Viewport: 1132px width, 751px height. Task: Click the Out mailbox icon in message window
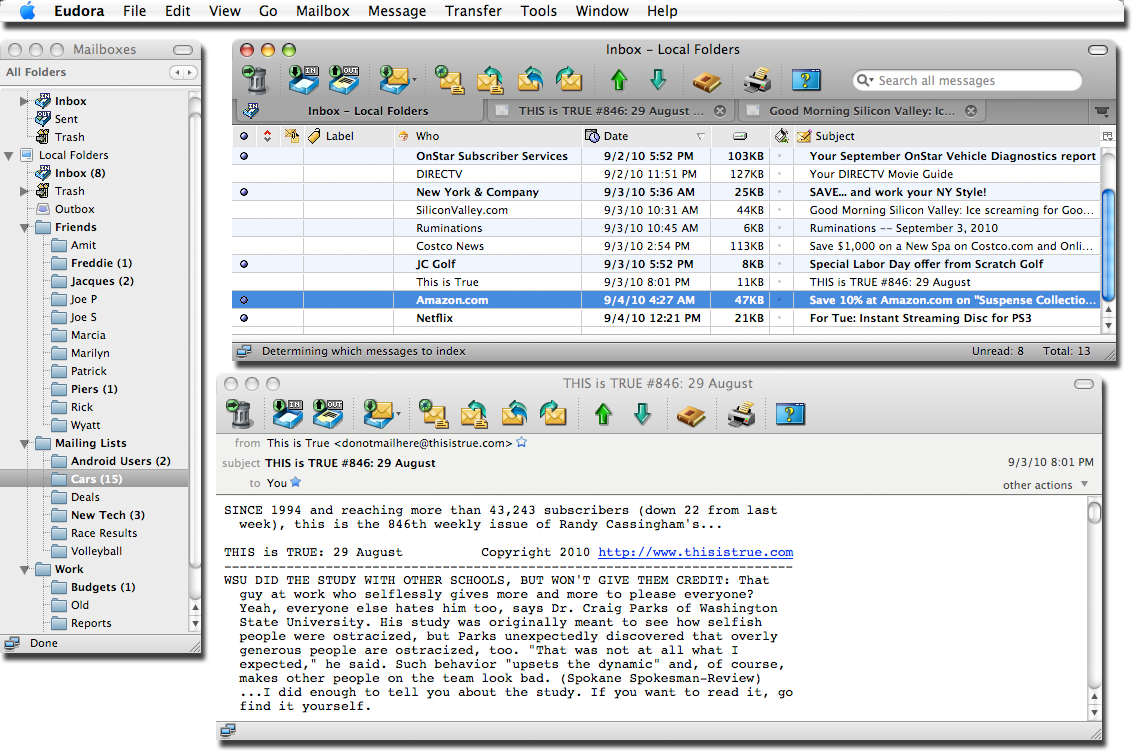click(x=328, y=414)
